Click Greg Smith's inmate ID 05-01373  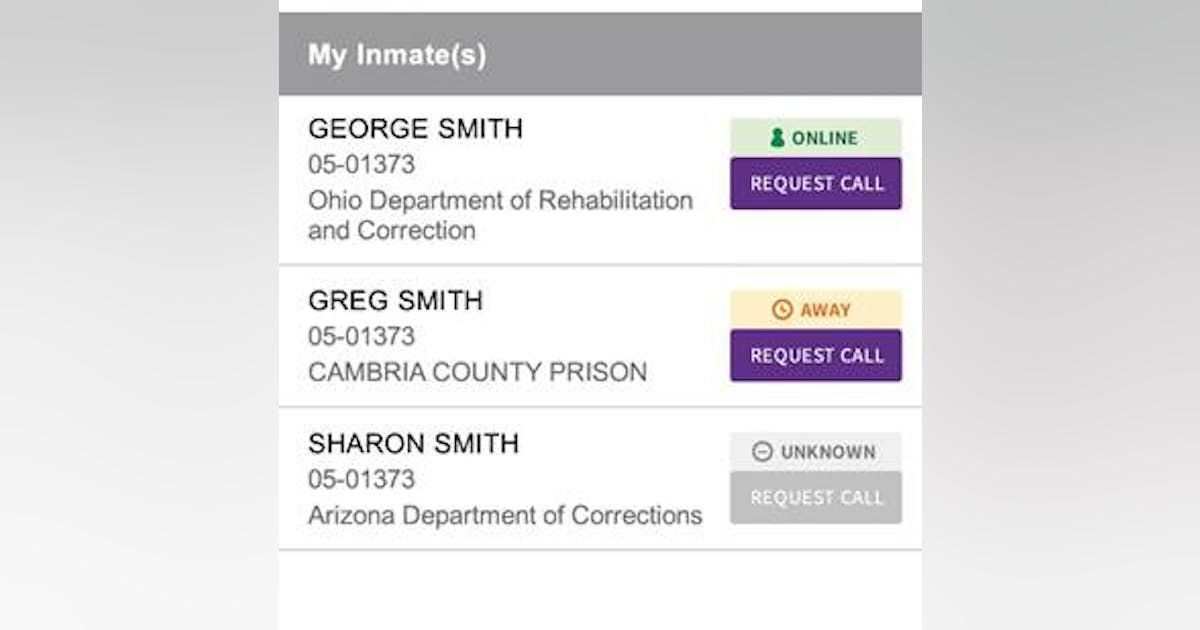(x=361, y=337)
